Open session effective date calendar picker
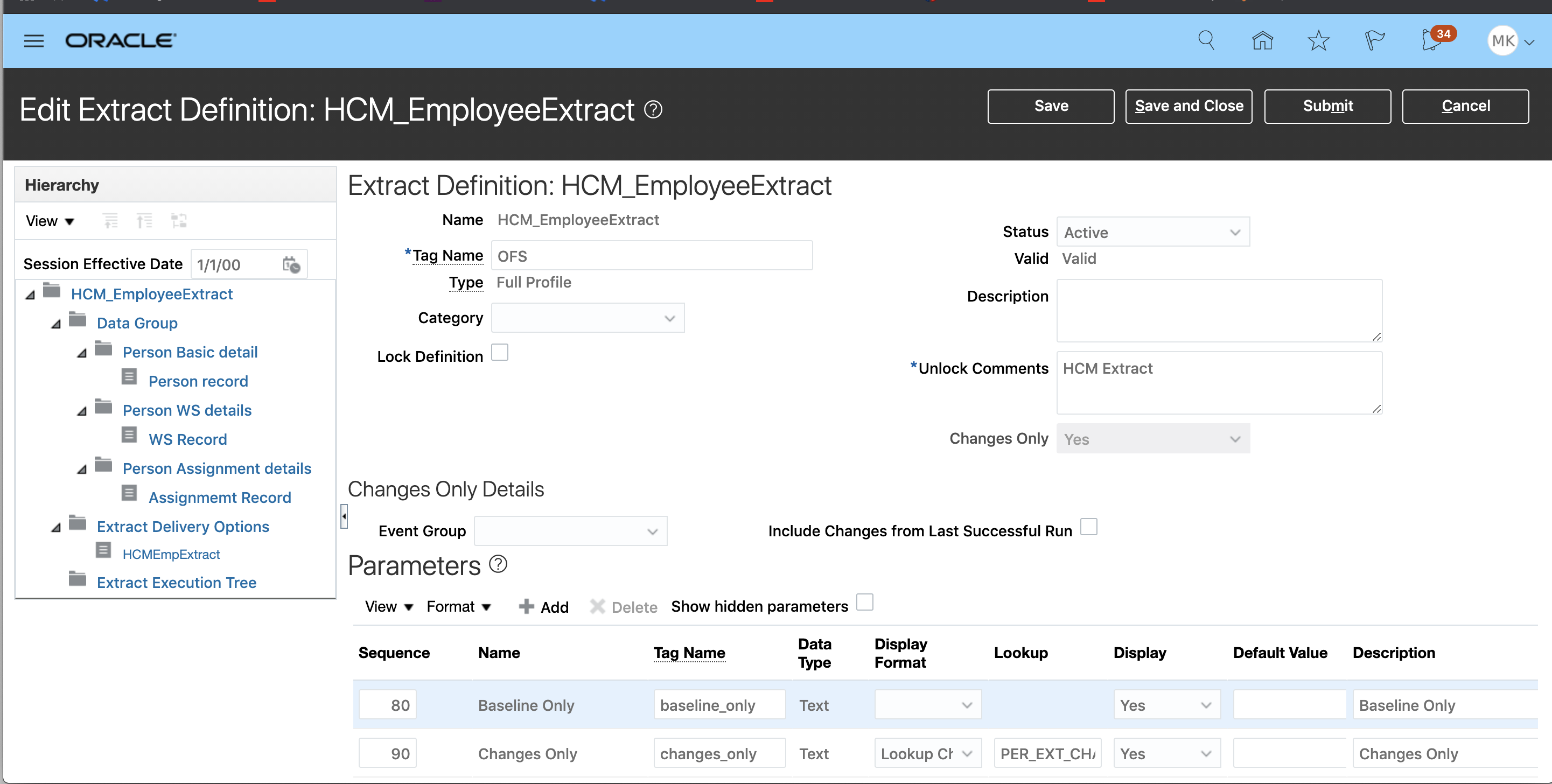 click(x=291, y=264)
